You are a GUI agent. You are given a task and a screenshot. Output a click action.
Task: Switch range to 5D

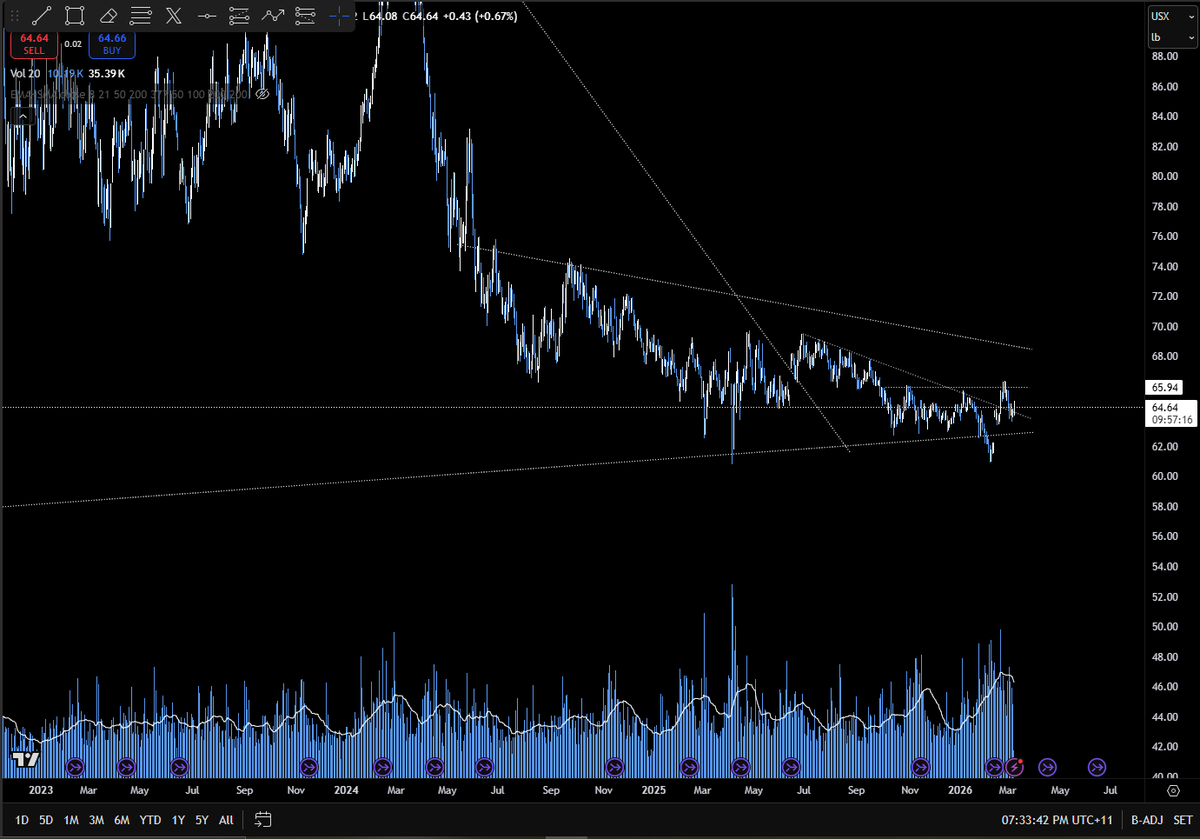coord(46,820)
